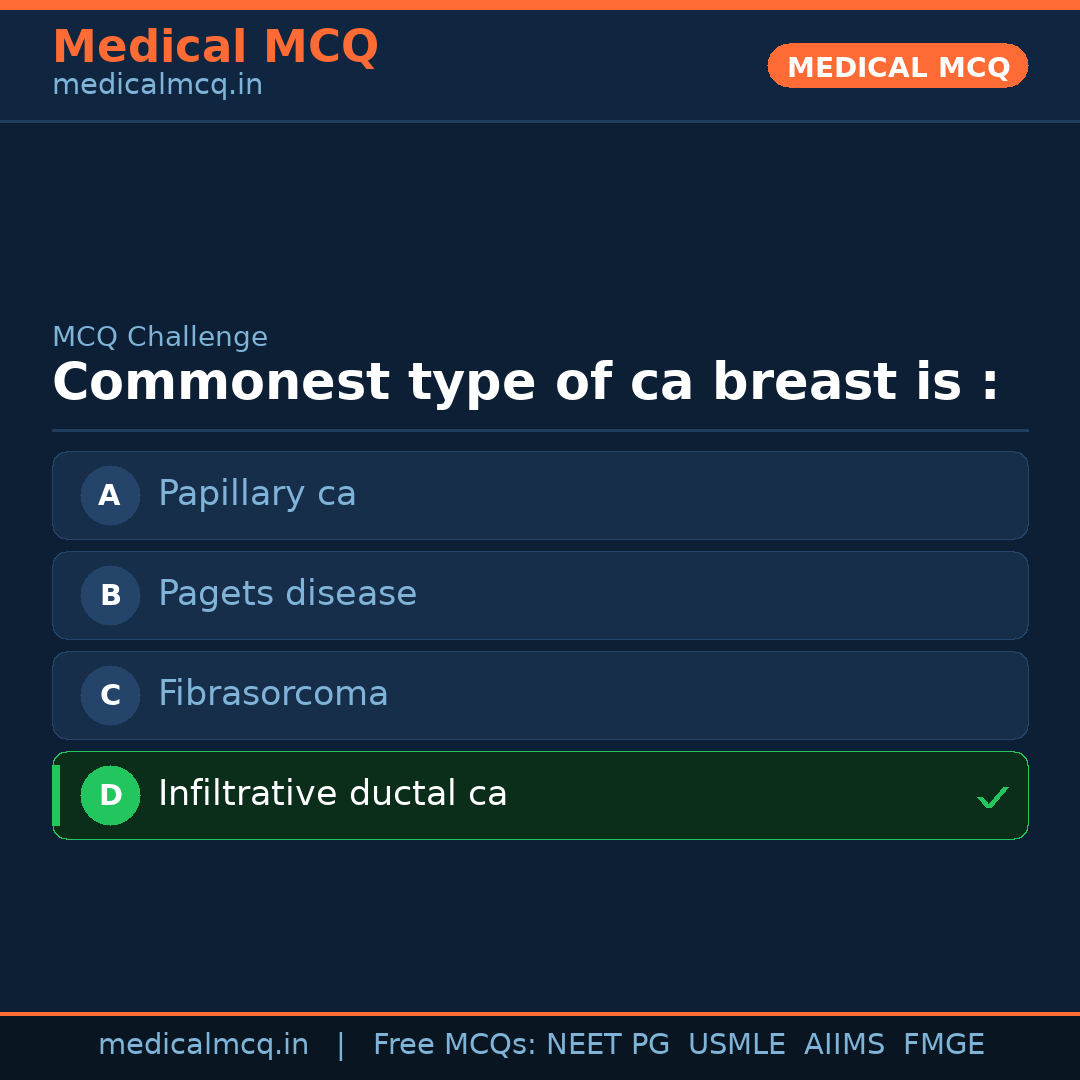This screenshot has width=1080, height=1080.
Task: Click the green accent bar beside option D
Action: pos(55,795)
